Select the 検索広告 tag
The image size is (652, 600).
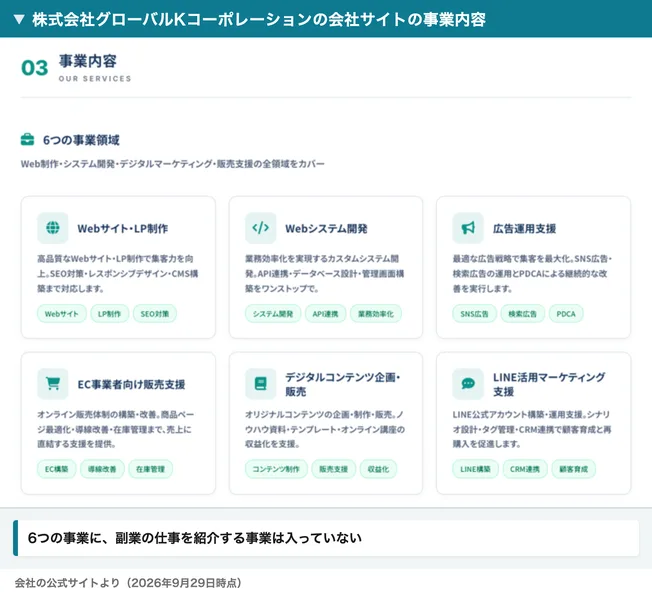tap(522, 314)
